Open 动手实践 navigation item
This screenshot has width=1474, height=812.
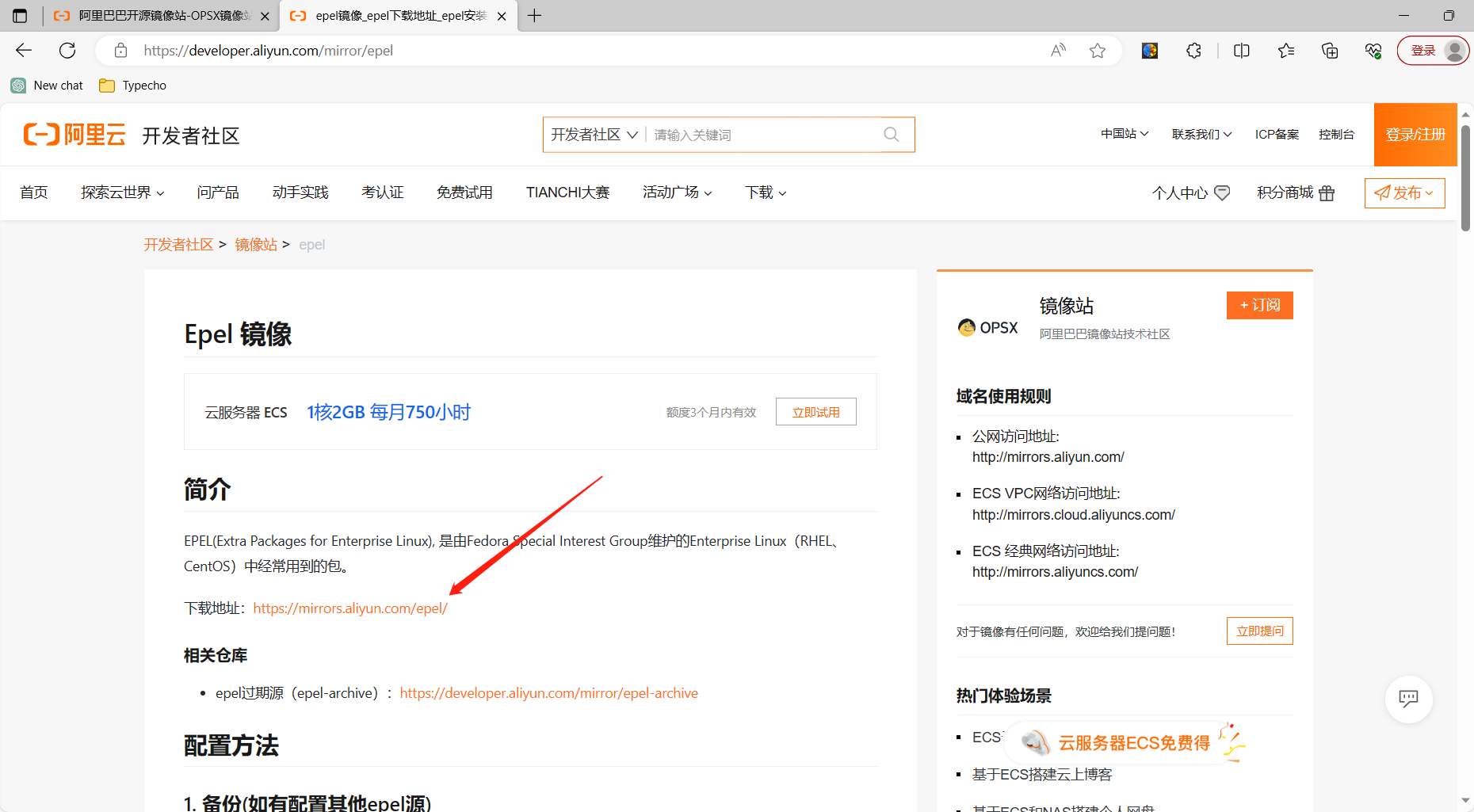(300, 193)
